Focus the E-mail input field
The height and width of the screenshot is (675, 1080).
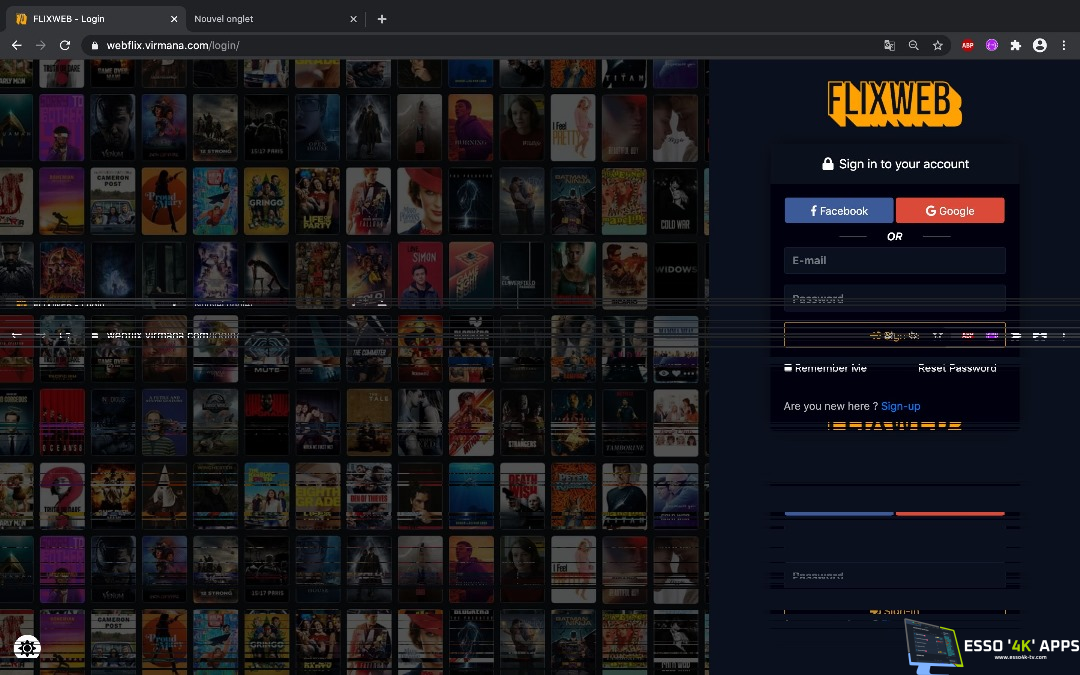894,261
